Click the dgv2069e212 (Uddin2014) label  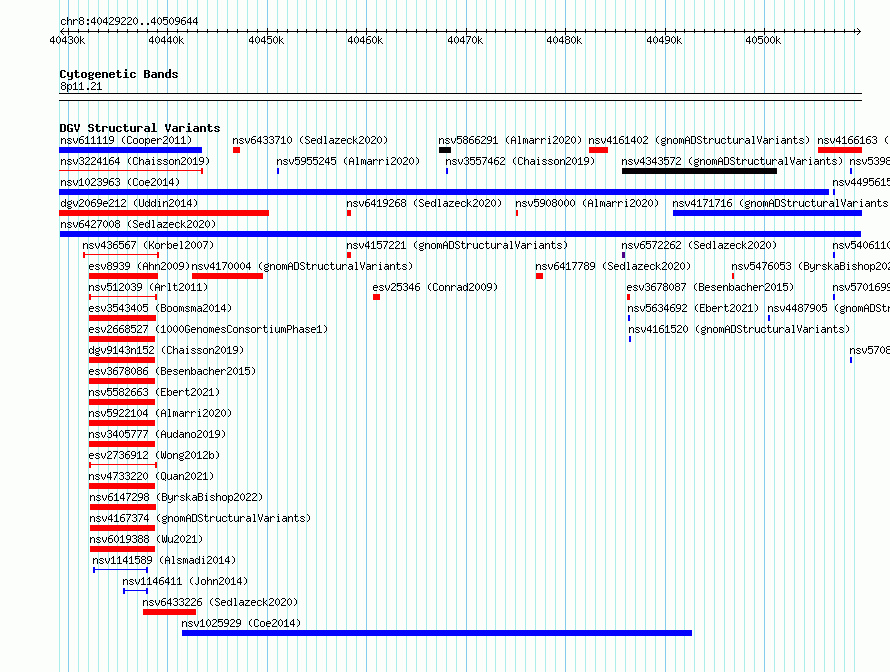point(129,203)
